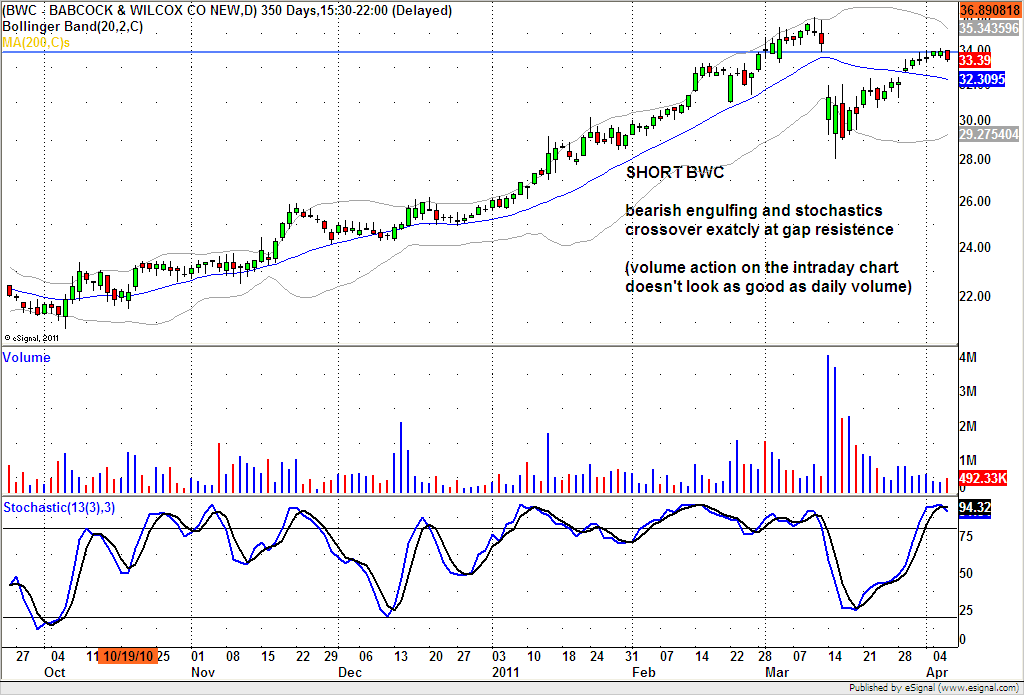
Task: Click the gray 35.343596 upper band value
Action: pyautogui.click(x=990, y=28)
